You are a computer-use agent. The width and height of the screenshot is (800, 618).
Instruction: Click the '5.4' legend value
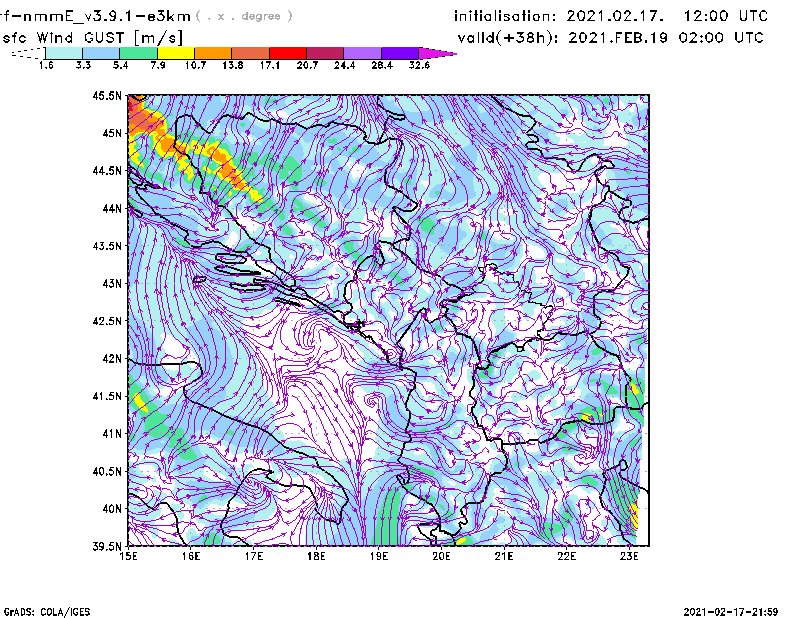(x=120, y=65)
